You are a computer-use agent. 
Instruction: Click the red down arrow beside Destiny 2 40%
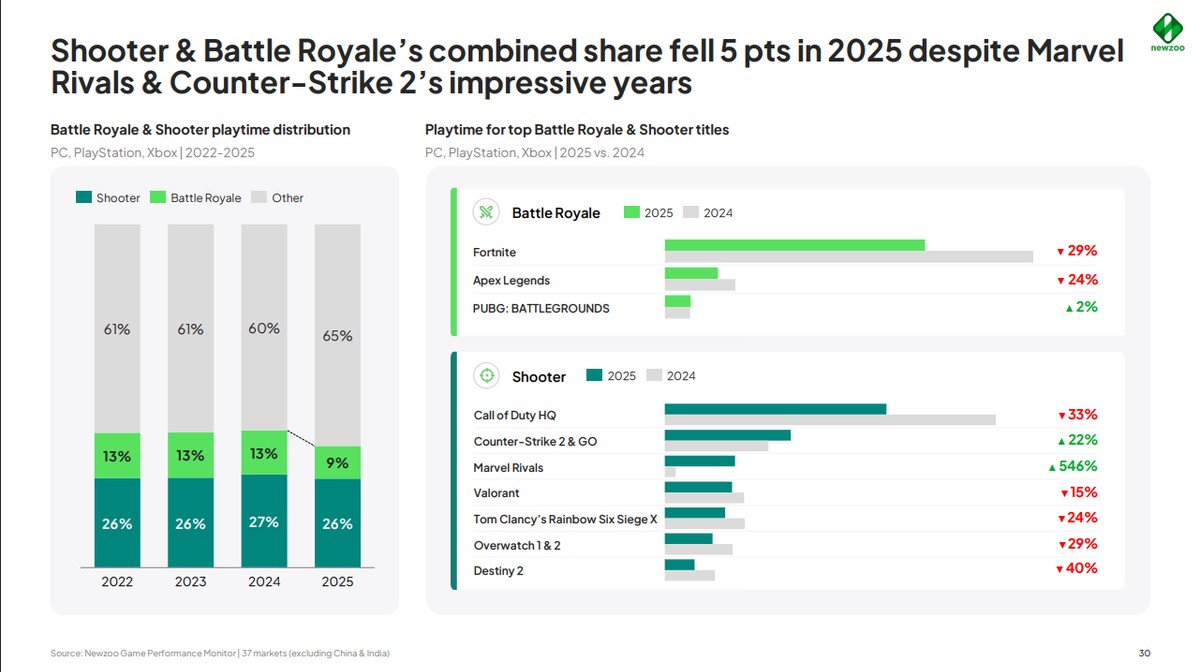click(x=1059, y=570)
